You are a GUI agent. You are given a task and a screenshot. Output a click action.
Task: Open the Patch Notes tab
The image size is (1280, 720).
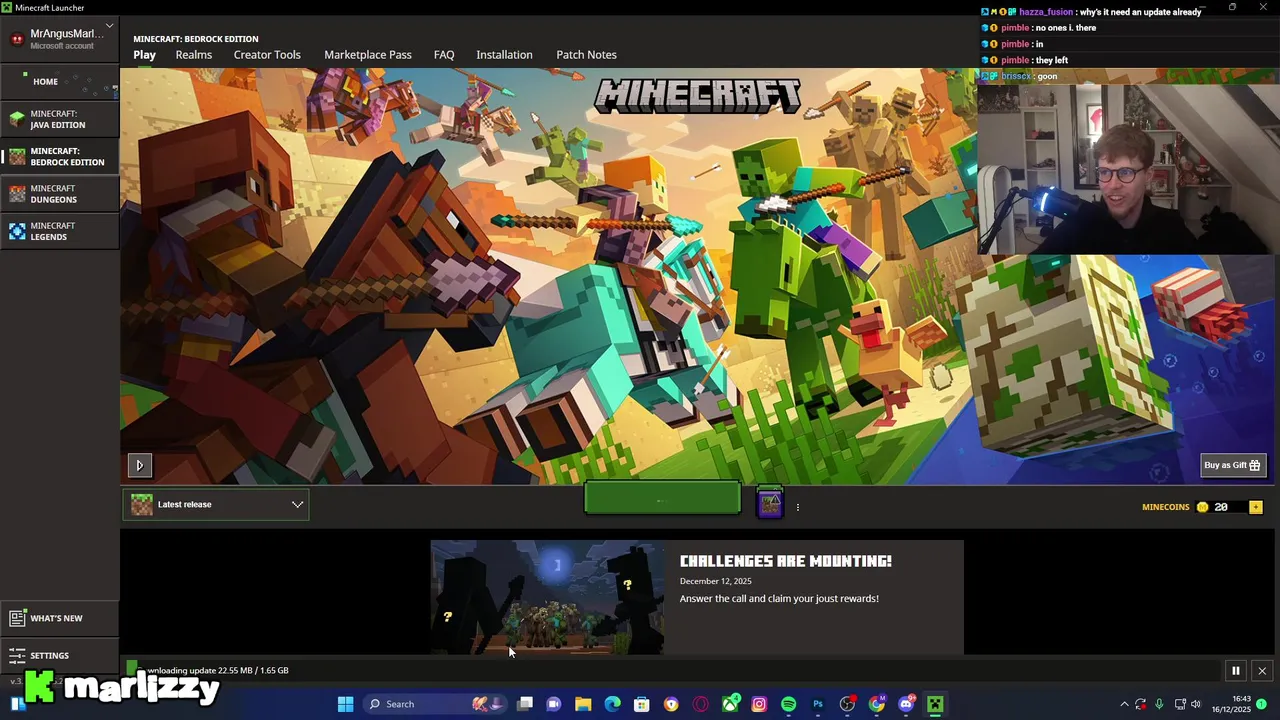(586, 55)
